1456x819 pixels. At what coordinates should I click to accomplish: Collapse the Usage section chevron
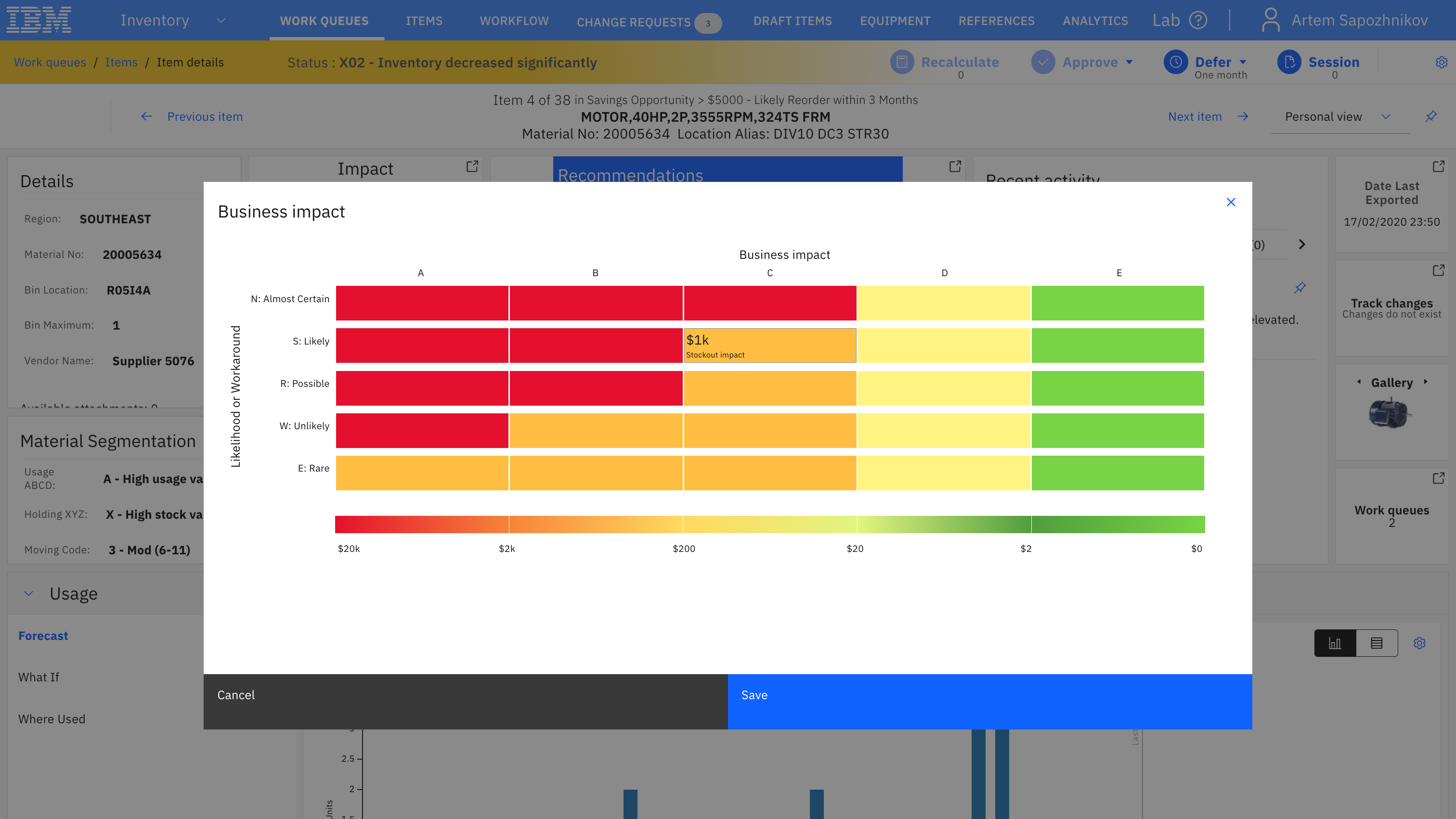[28, 594]
